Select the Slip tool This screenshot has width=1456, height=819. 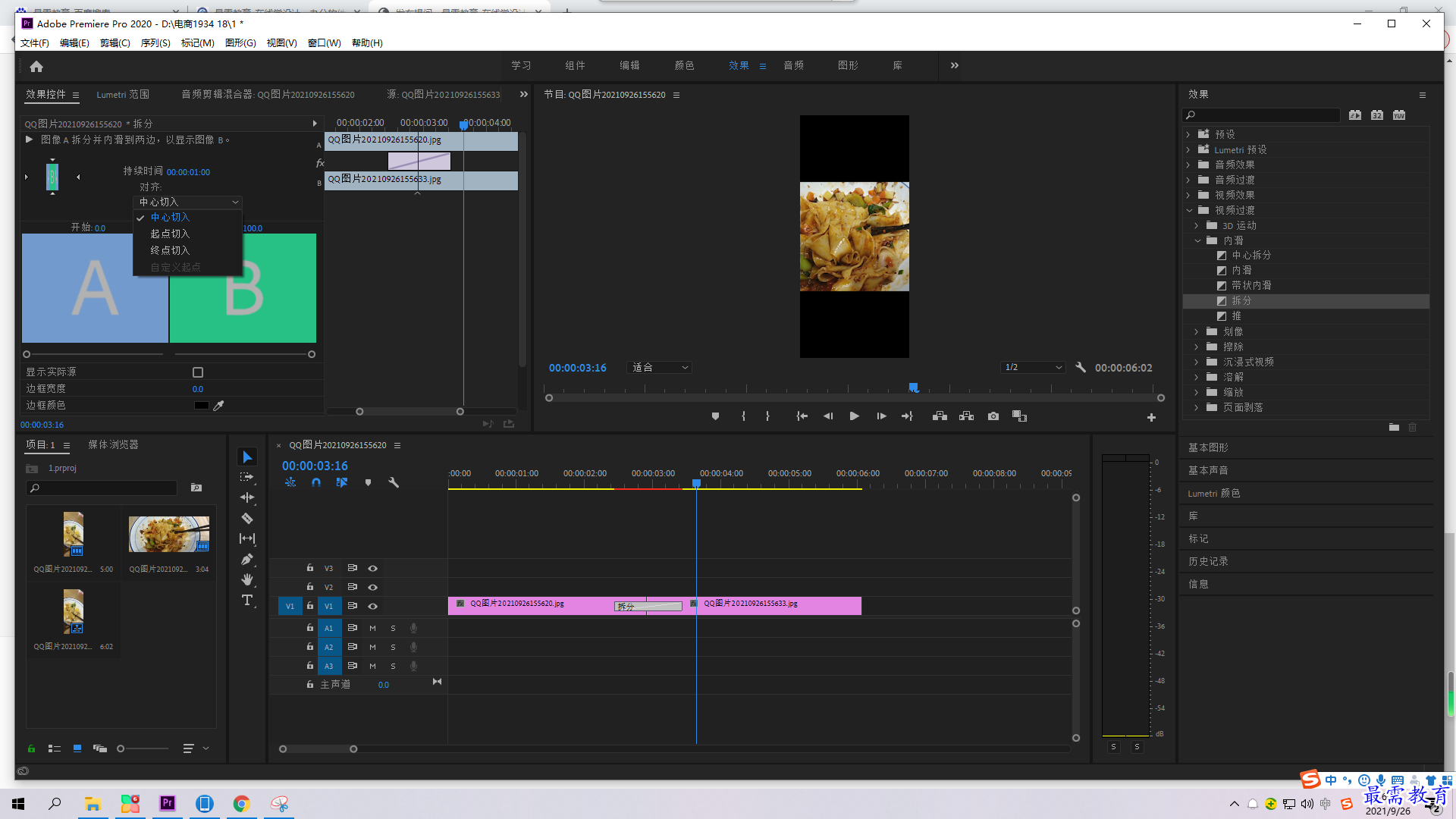tap(247, 538)
